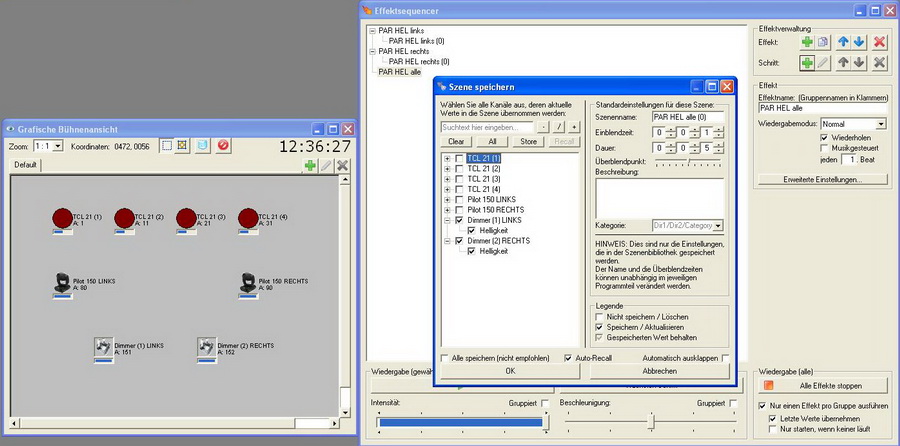Select the Default tab in the stage view
This screenshot has height=446, width=900.
click(x=25, y=165)
